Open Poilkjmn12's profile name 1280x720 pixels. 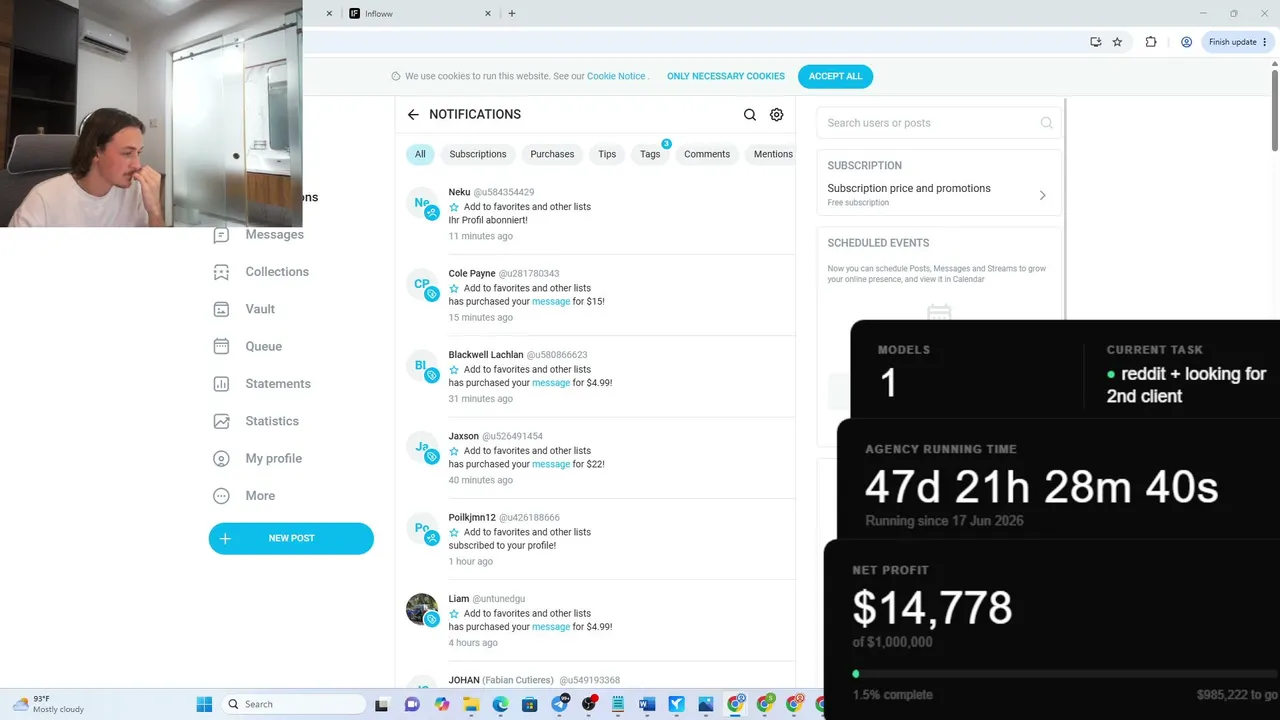pos(472,517)
